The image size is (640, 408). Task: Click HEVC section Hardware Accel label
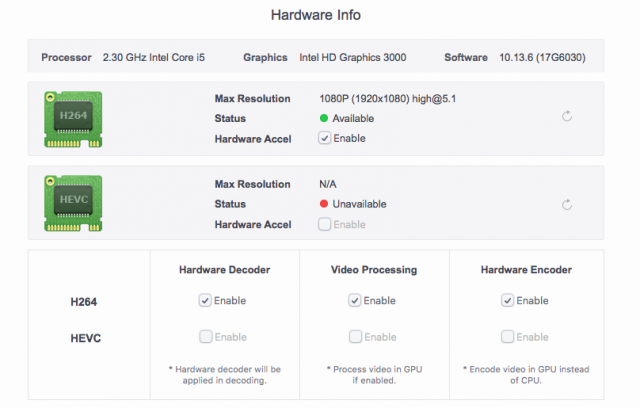click(253, 224)
